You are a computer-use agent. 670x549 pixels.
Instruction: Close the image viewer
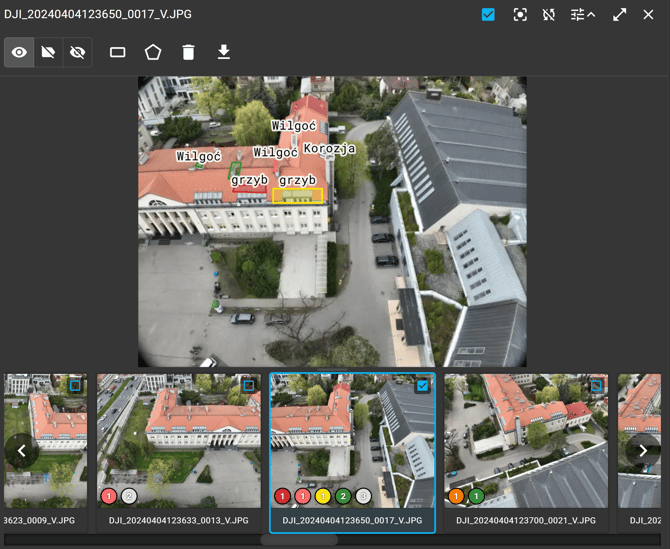click(x=648, y=15)
